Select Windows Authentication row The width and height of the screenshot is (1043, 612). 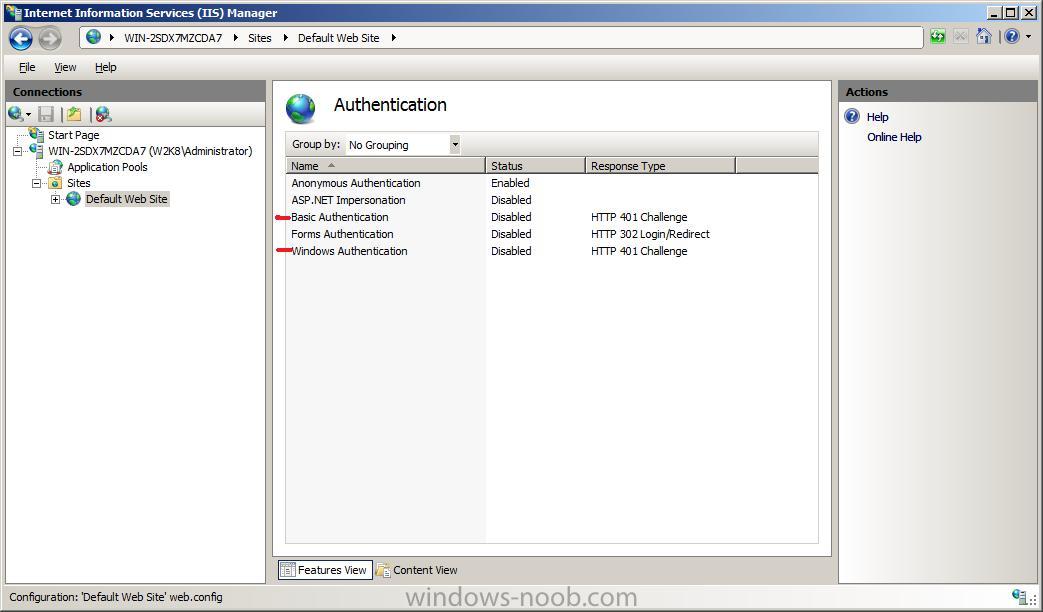tap(552, 251)
